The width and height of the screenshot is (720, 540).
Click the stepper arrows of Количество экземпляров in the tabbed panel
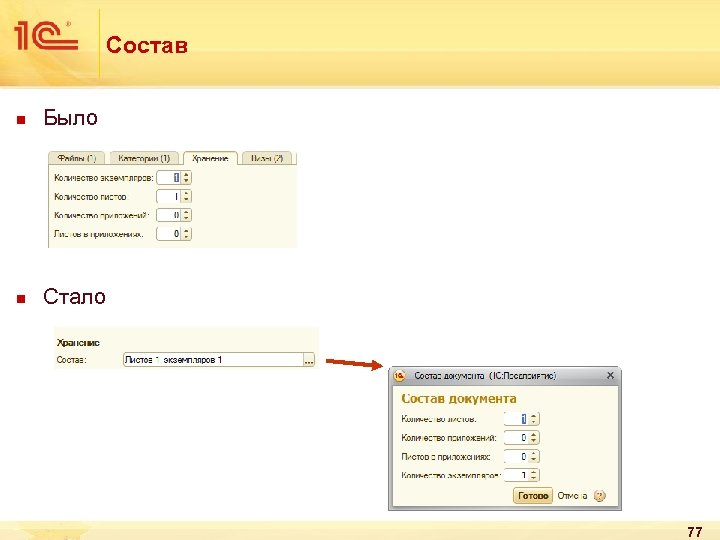(186, 178)
